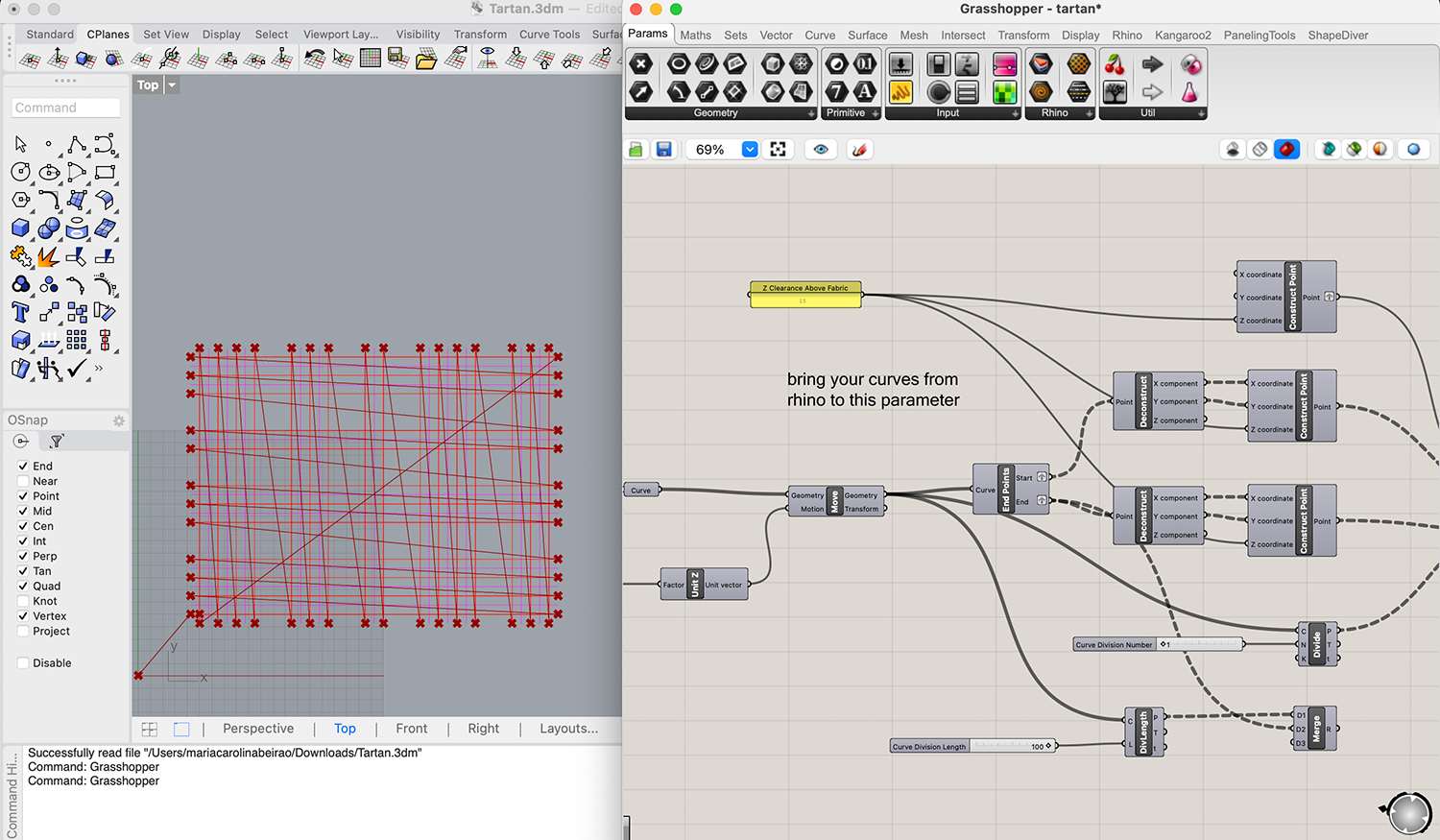Open the Top viewport dropdown arrow

pyautogui.click(x=172, y=85)
